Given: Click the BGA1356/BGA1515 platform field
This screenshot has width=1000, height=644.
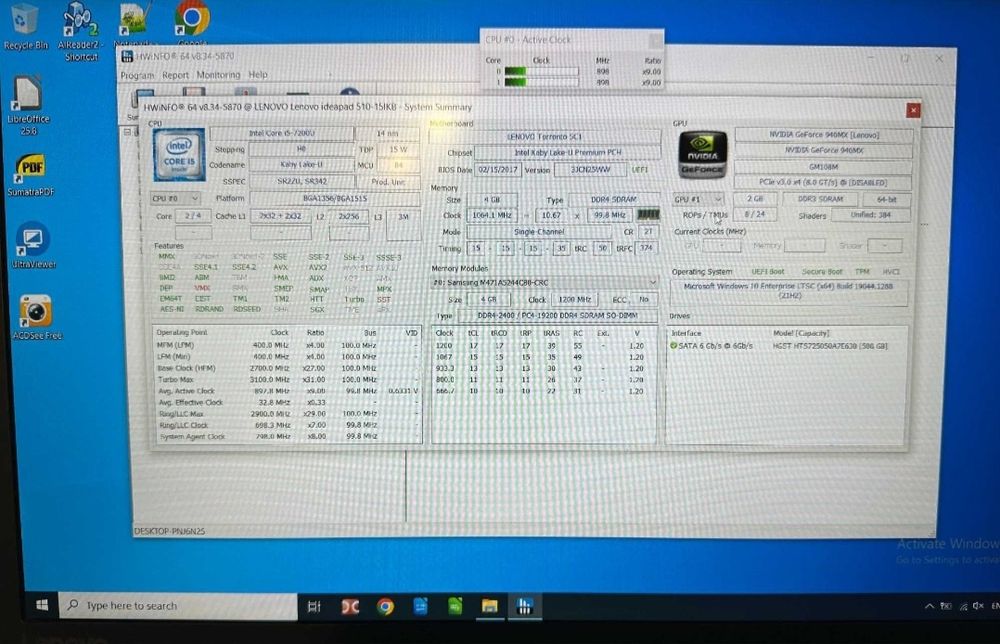Looking at the screenshot, I should pos(334,198).
